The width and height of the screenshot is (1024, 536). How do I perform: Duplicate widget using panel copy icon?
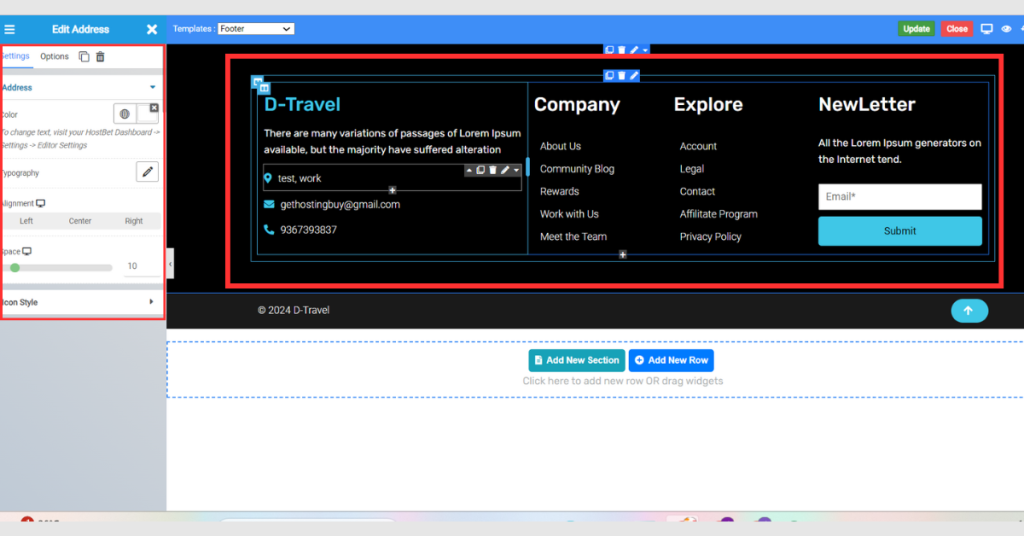click(x=84, y=57)
